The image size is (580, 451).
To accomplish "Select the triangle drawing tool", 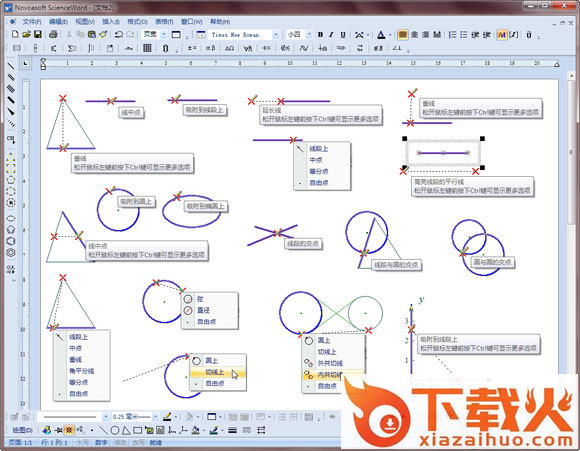I will pyautogui.click(x=126, y=430).
